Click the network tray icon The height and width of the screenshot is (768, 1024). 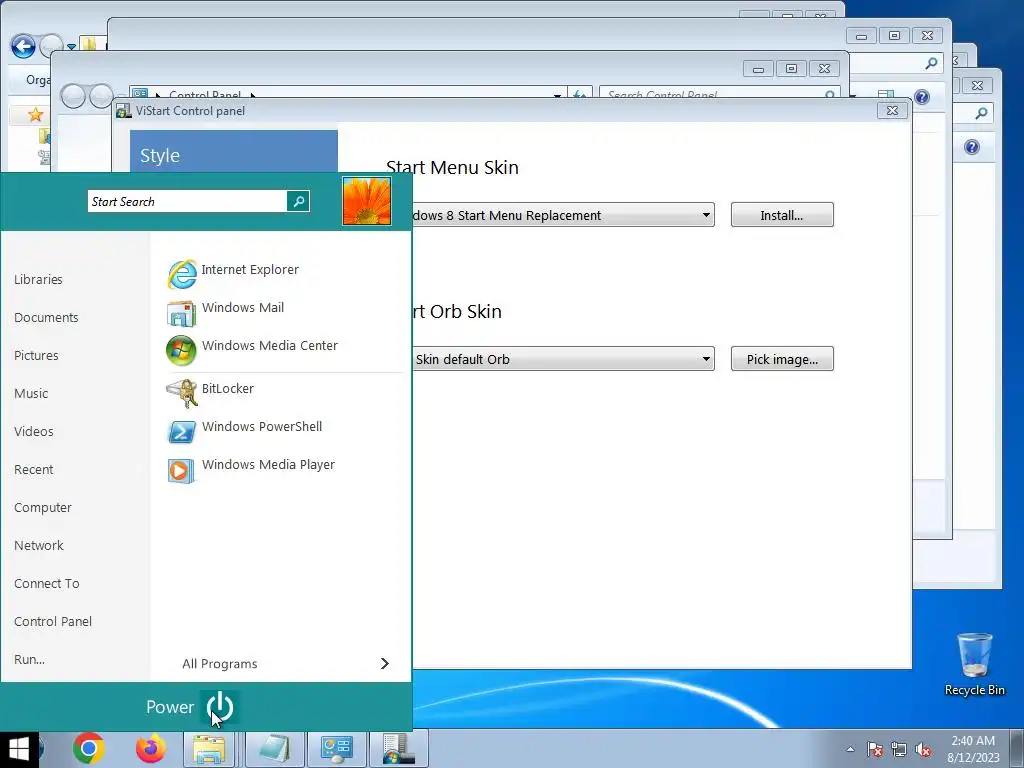pos(899,749)
